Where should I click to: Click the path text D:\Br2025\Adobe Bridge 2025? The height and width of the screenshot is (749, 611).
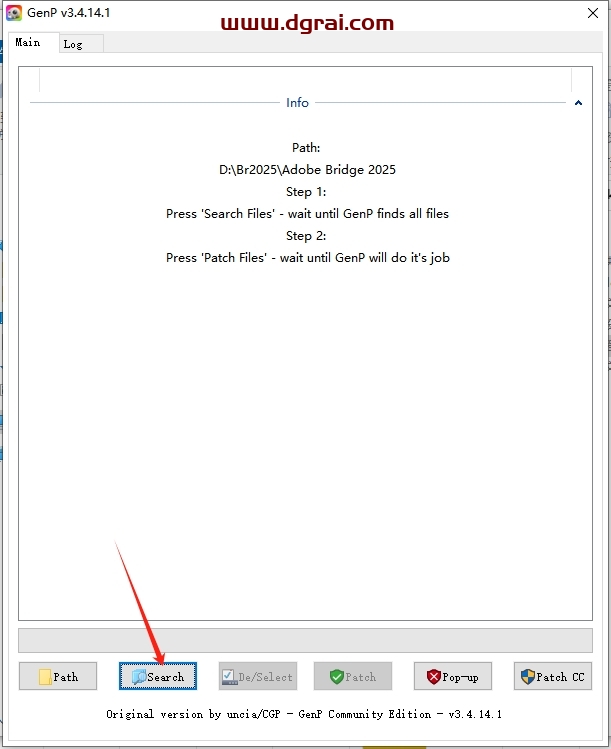pyautogui.click(x=307, y=170)
